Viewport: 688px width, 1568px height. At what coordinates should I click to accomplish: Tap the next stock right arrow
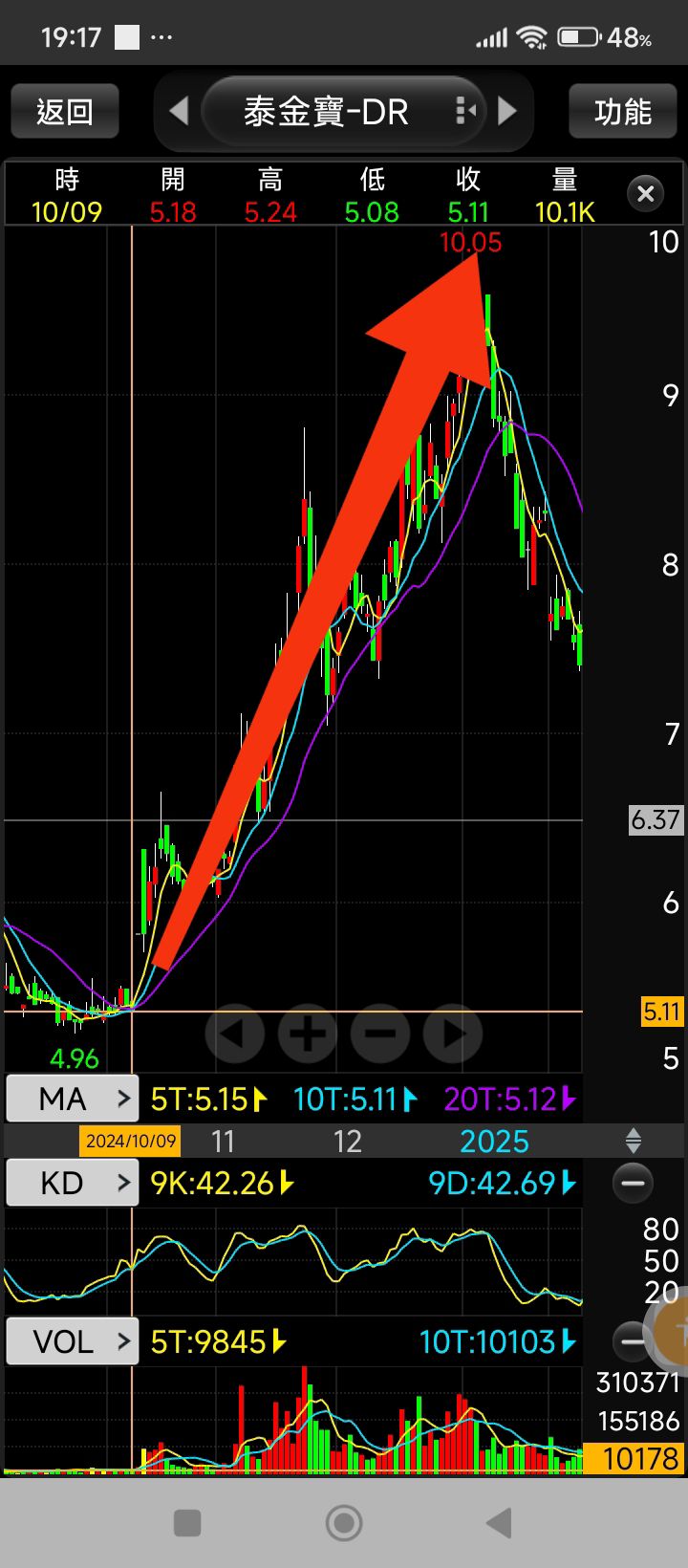tap(508, 112)
